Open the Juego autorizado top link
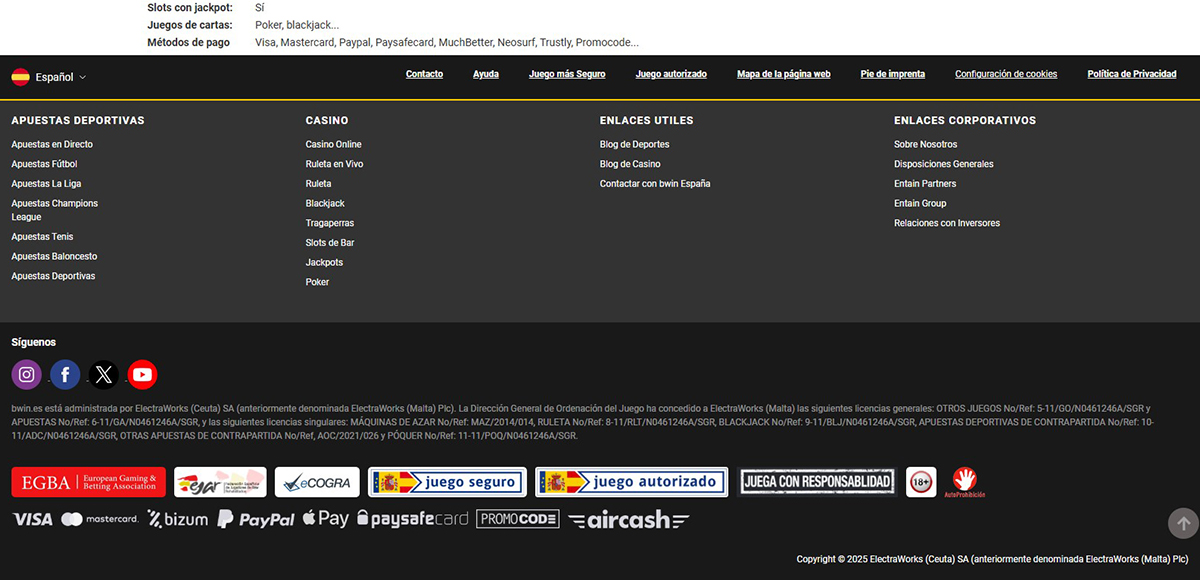This screenshot has width=1200, height=580. tap(671, 74)
